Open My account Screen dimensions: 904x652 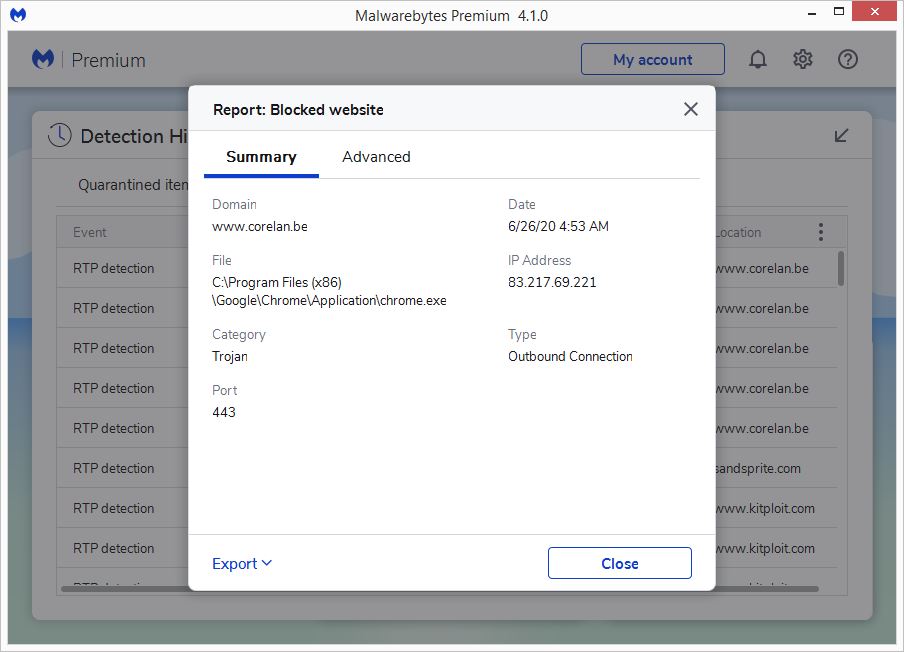[x=653, y=59]
